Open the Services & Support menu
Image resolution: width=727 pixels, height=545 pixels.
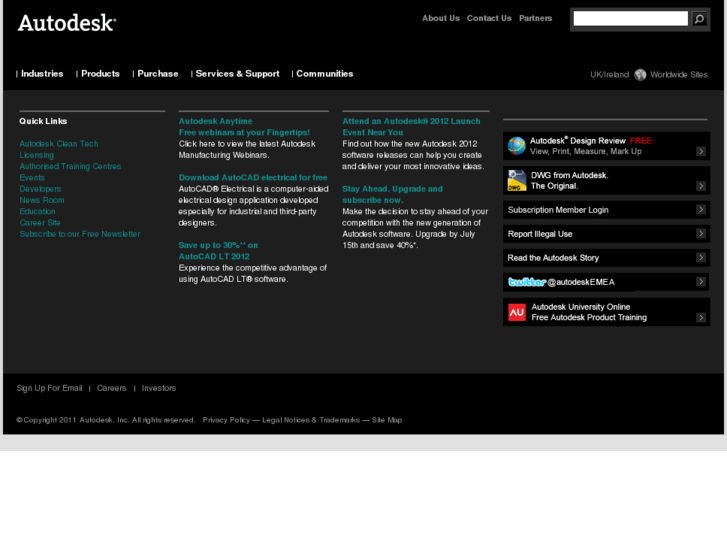237,74
